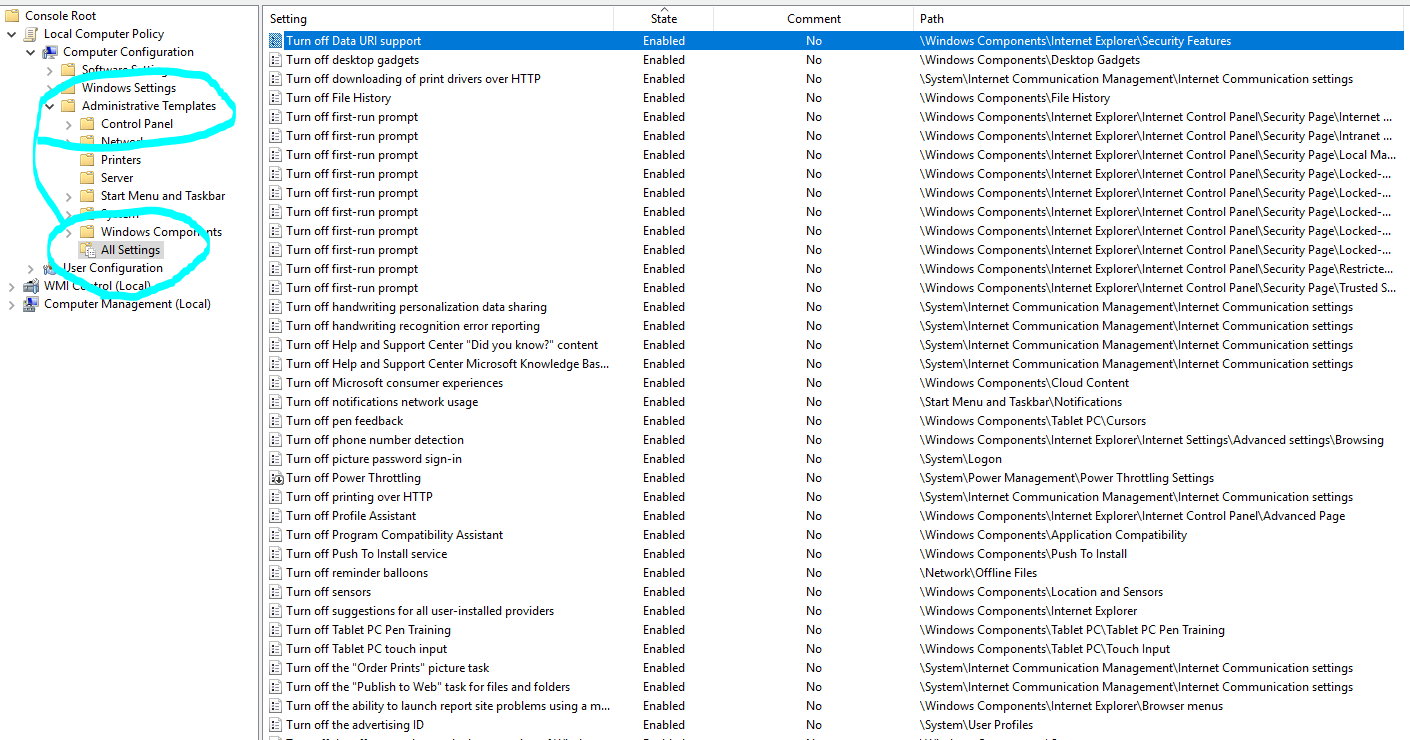Sort list by Comment column header
This screenshot has width=1410, height=740.
coord(814,18)
